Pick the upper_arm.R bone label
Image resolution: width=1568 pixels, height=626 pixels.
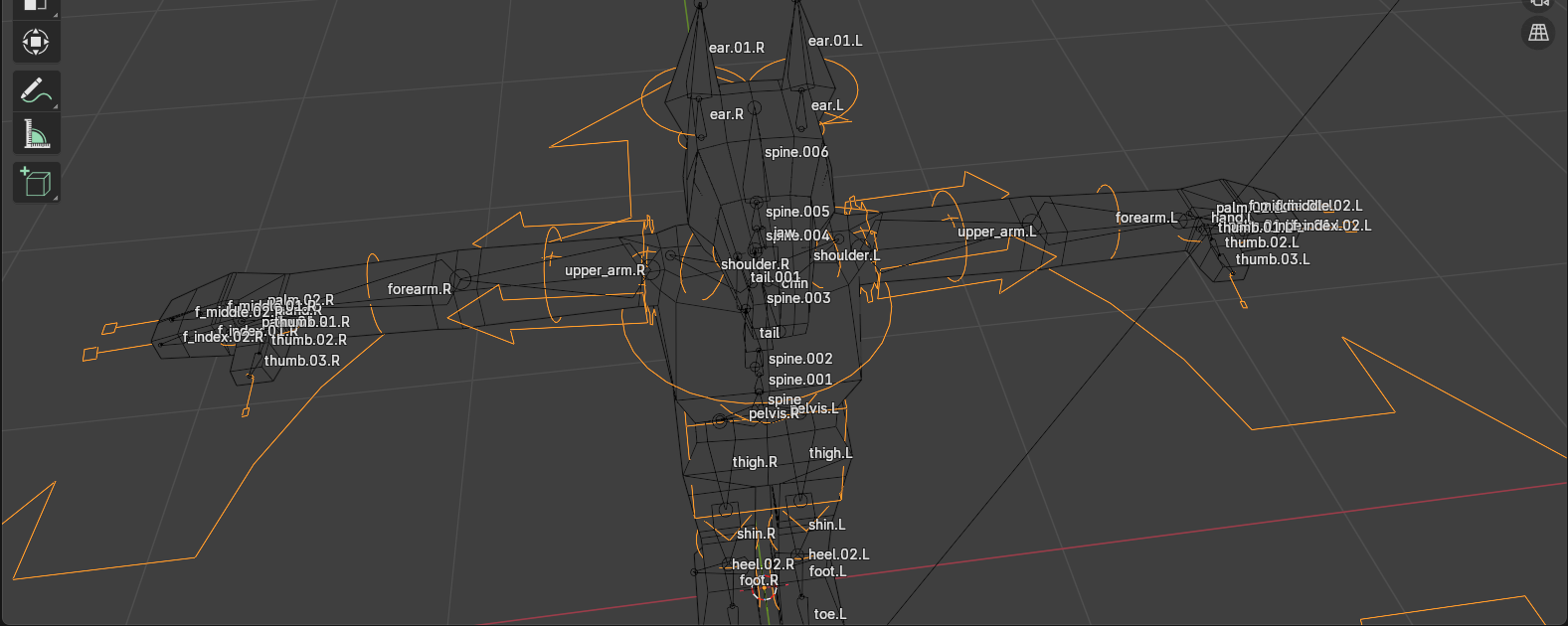605,270
